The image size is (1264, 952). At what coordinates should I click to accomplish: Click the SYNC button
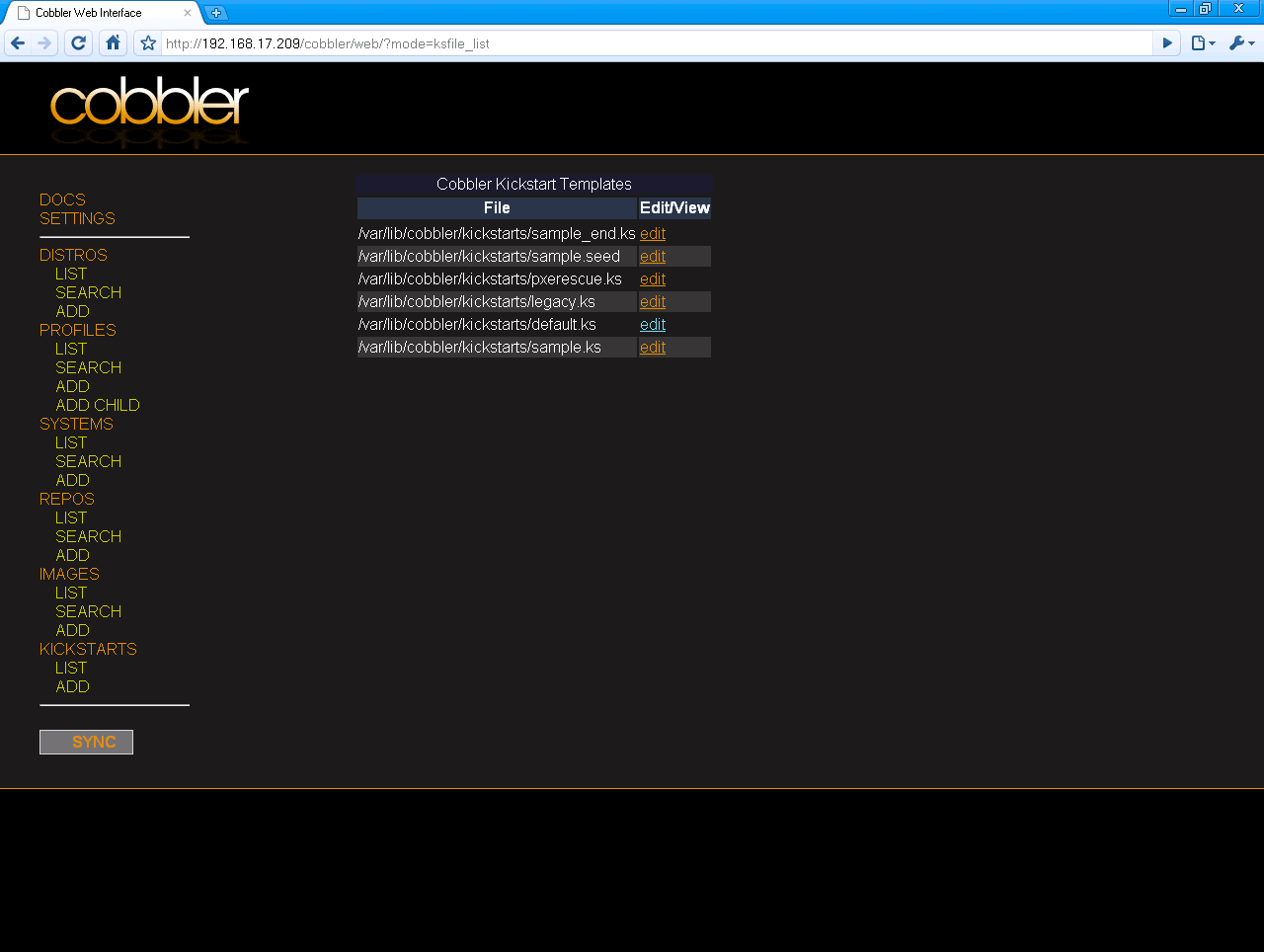86,742
